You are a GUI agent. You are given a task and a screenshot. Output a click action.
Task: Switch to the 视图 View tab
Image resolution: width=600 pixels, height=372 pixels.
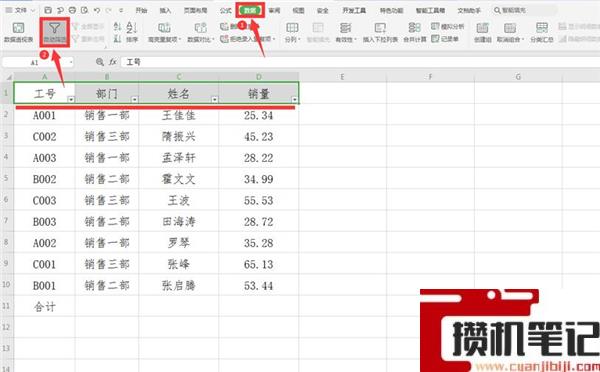[x=298, y=10]
